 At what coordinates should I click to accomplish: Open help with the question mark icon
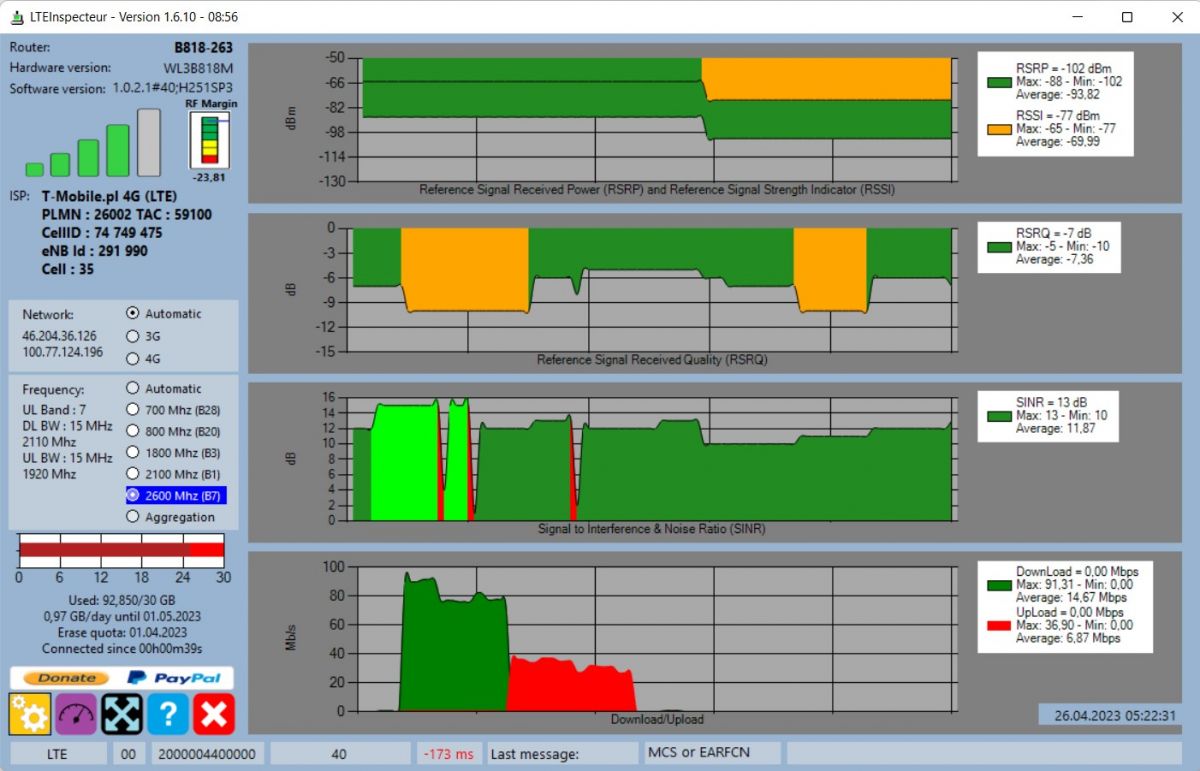coord(168,714)
